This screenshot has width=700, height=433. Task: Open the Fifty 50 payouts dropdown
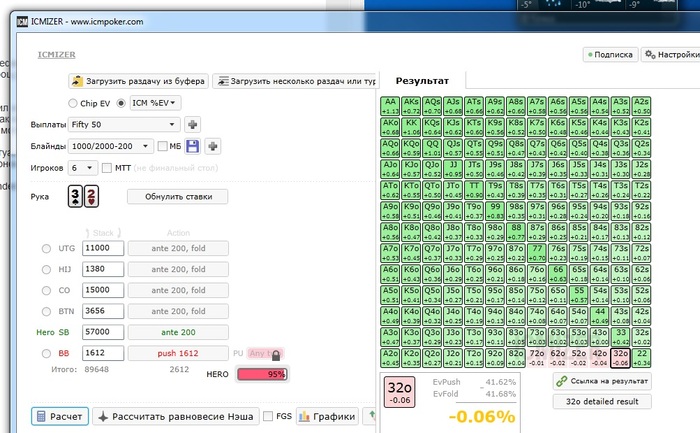[x=124, y=125]
